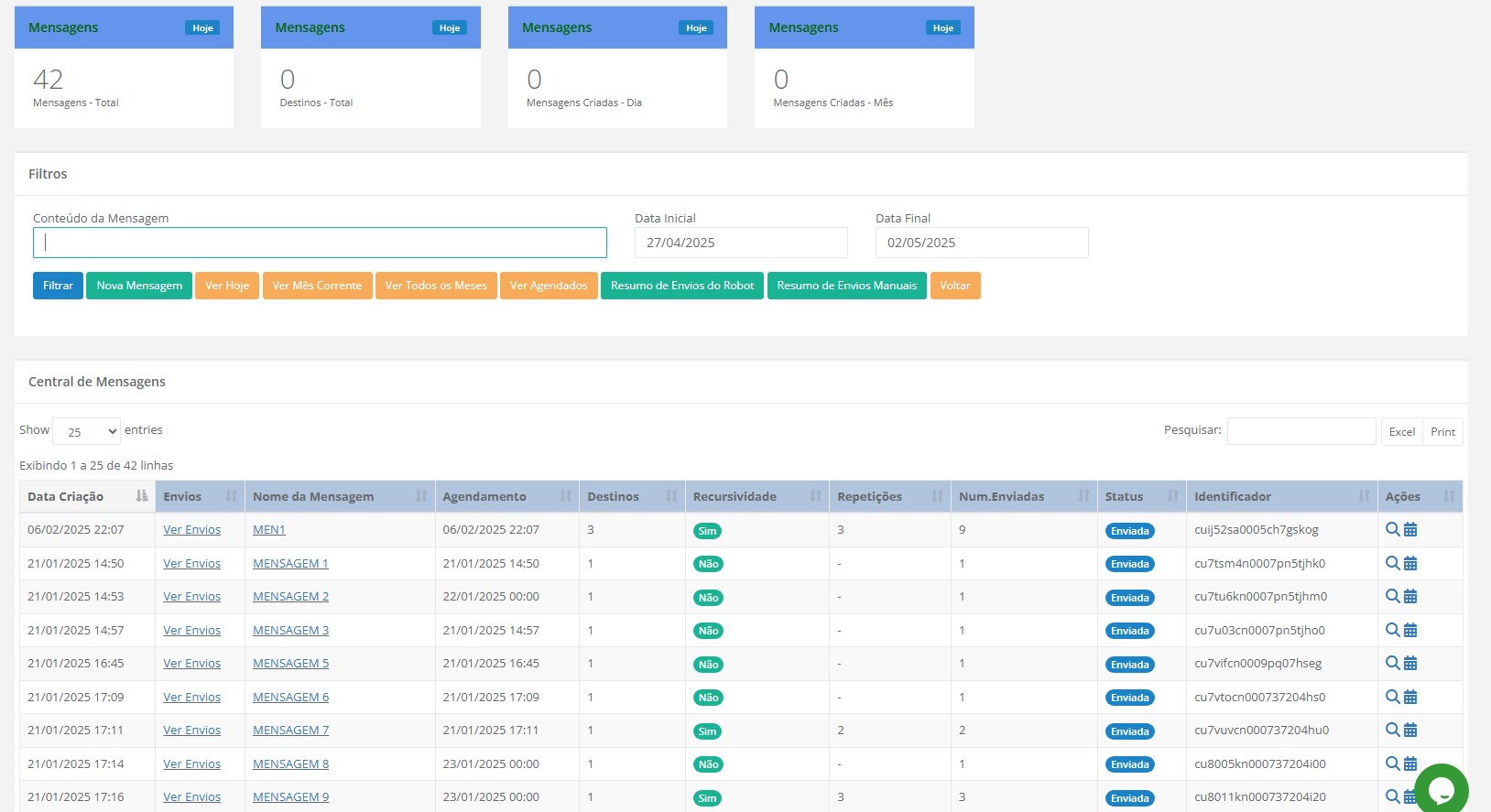Image resolution: width=1491 pixels, height=812 pixels.
Task: Sort table by Agendamento column
Action: pos(507,496)
